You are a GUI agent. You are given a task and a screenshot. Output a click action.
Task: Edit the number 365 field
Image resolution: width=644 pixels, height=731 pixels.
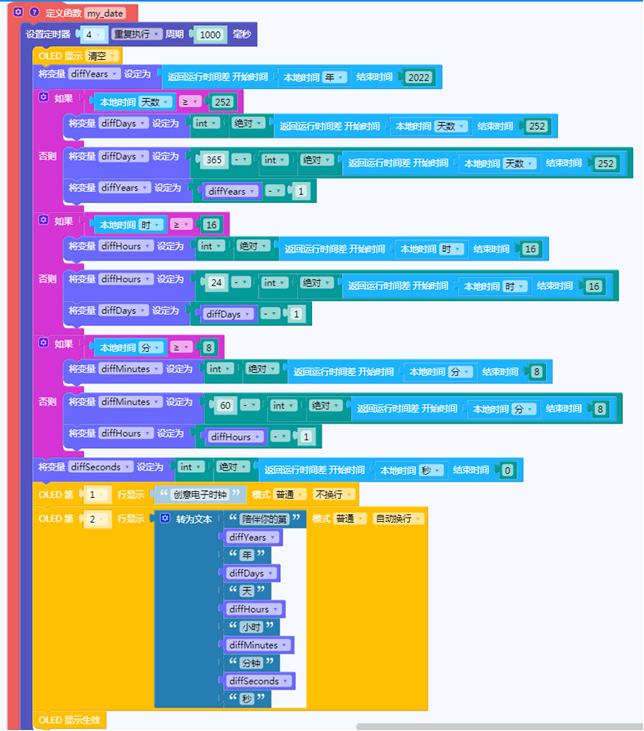[214, 160]
